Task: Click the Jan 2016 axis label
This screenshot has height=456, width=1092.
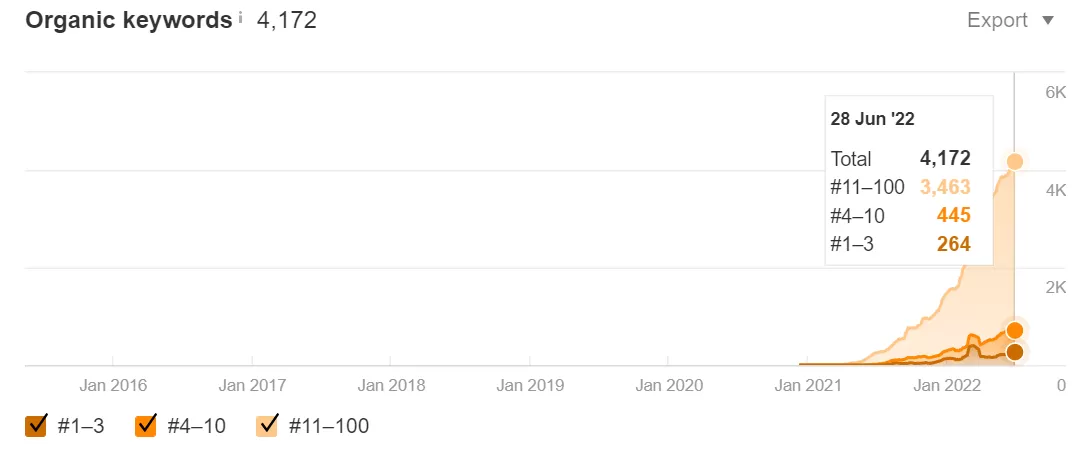Action: (113, 385)
